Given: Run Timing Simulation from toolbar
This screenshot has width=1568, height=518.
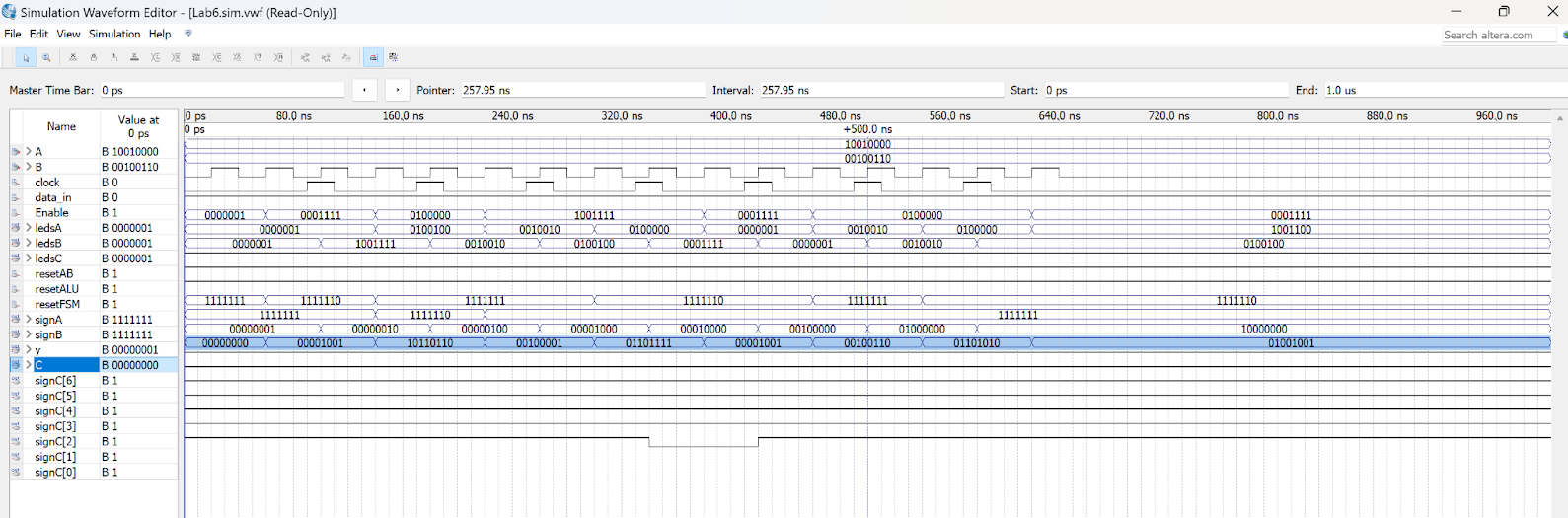Looking at the screenshot, I should pyautogui.click(x=326, y=57).
